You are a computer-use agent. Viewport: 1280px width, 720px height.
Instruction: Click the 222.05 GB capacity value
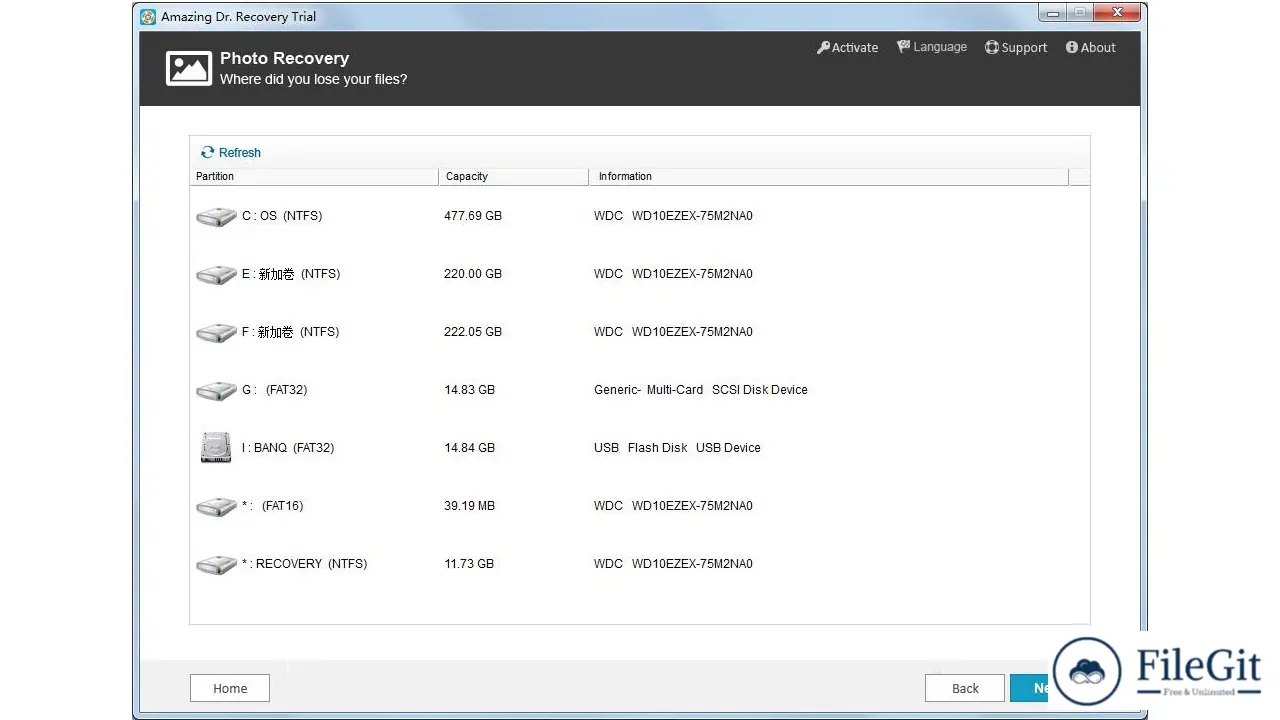click(x=473, y=332)
